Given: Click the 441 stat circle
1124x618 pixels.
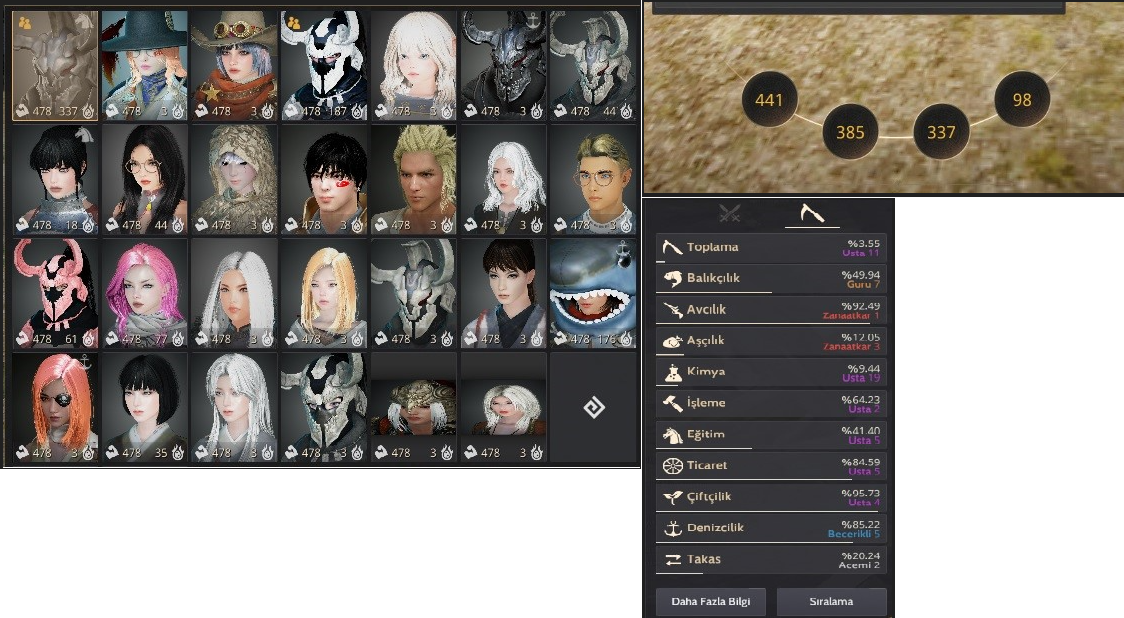Looking at the screenshot, I should [x=768, y=100].
